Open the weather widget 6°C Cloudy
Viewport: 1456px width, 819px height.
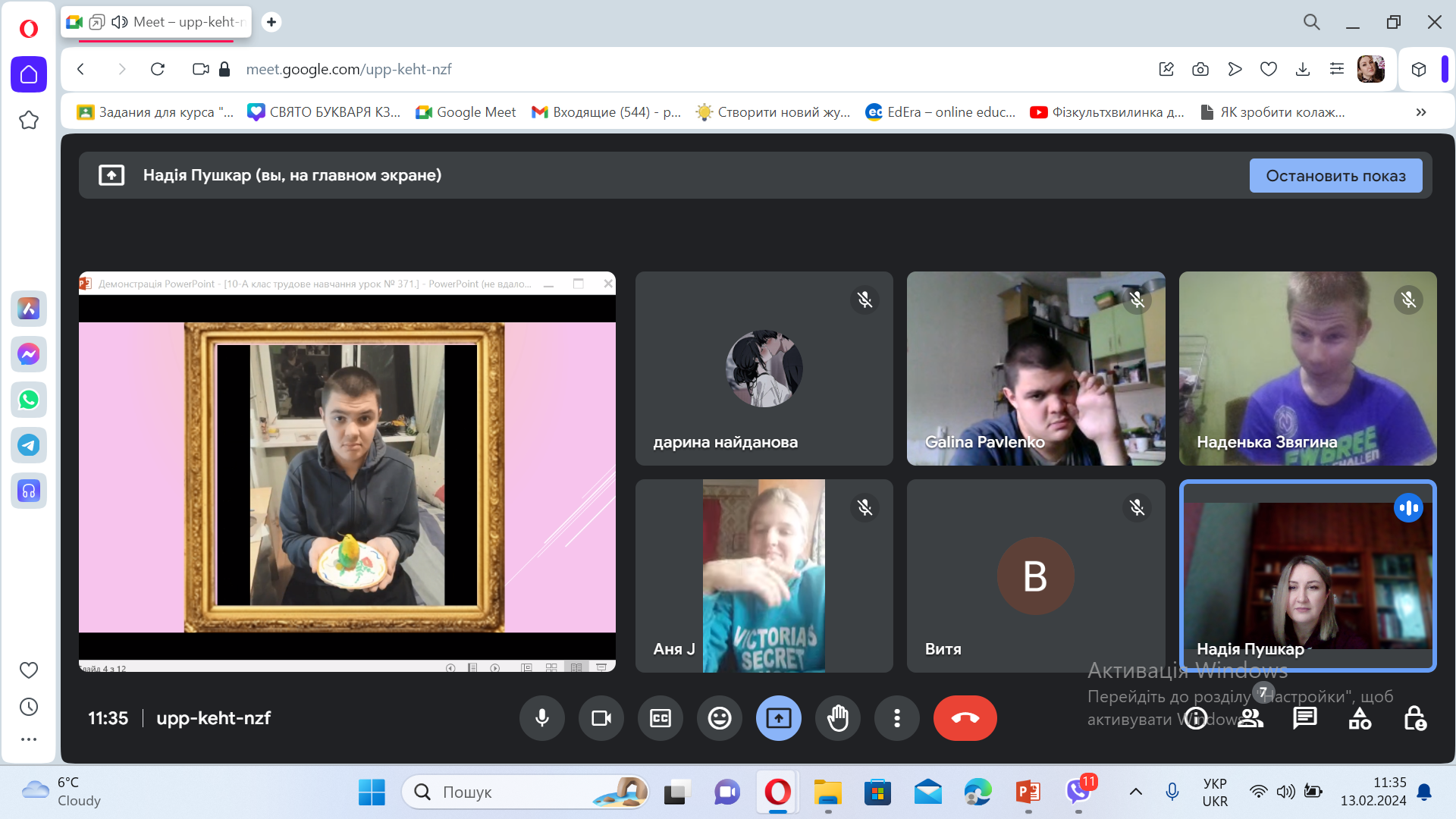pyautogui.click(x=62, y=792)
